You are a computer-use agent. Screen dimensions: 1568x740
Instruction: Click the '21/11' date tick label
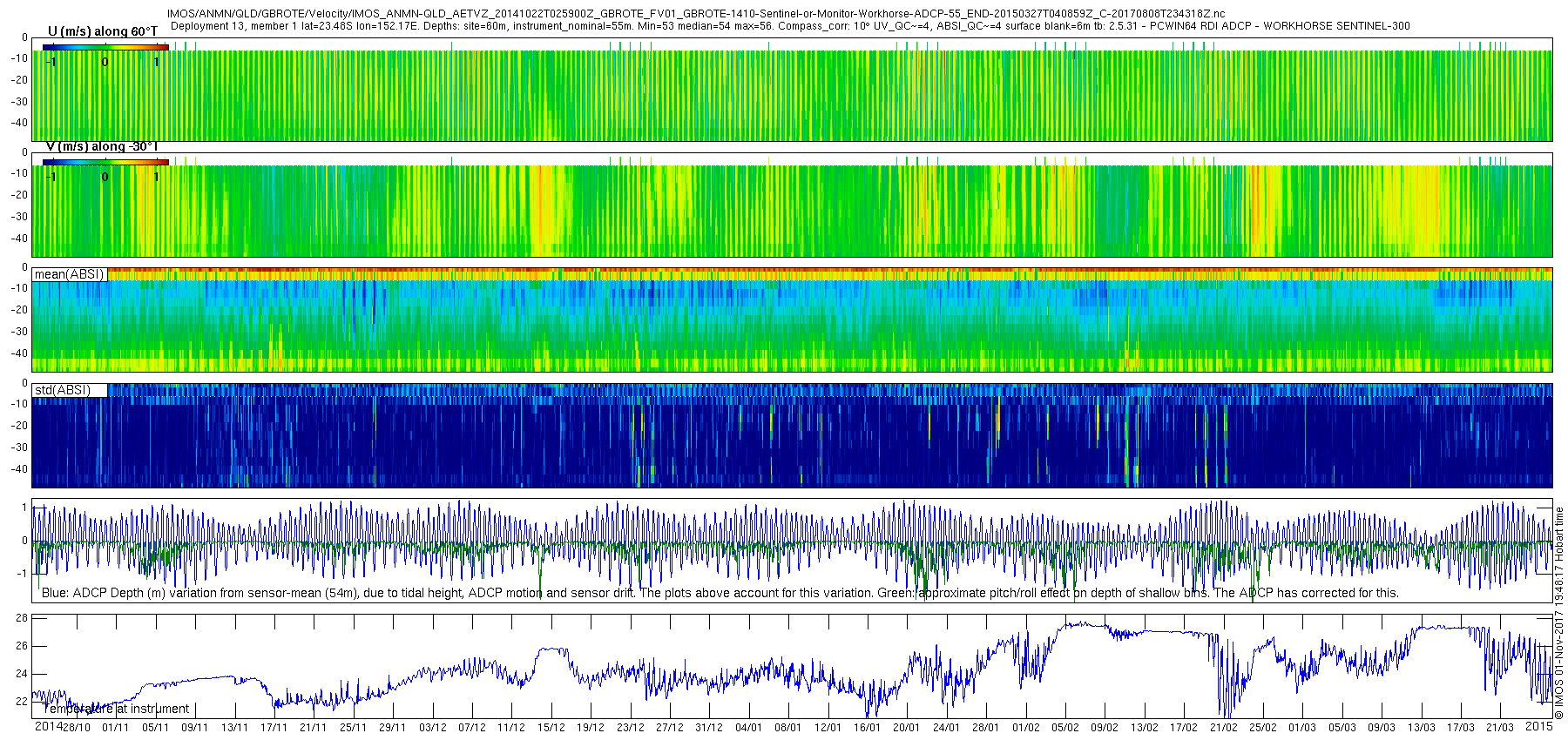click(314, 728)
